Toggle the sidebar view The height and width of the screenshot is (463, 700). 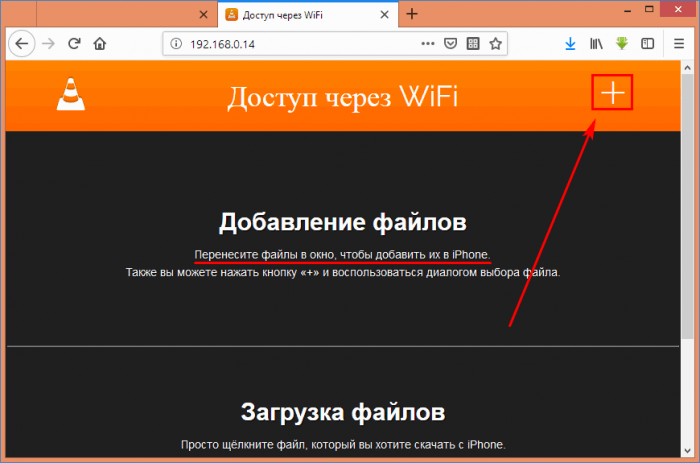coord(647,44)
